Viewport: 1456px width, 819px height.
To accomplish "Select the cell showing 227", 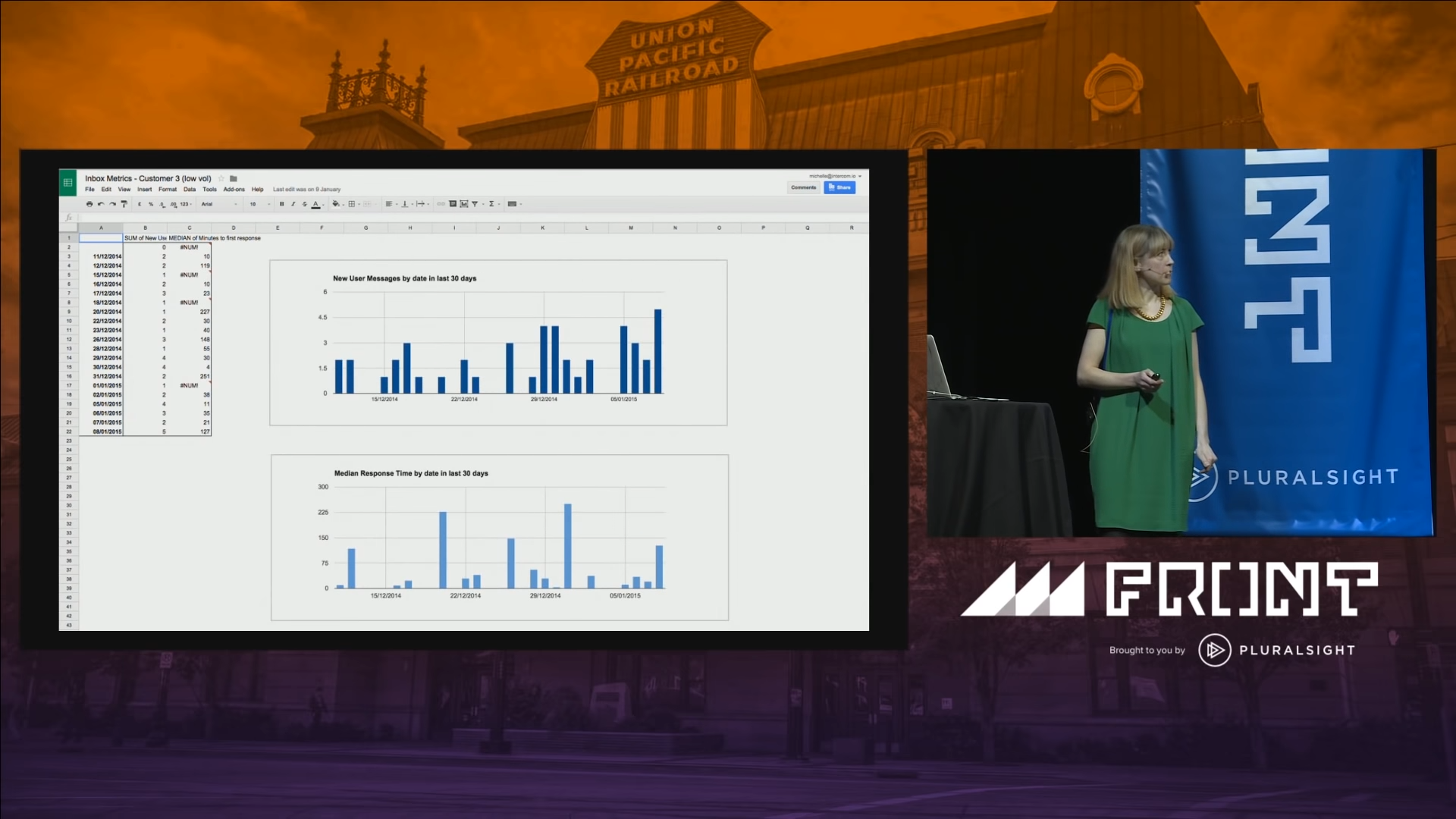I will click(x=189, y=312).
